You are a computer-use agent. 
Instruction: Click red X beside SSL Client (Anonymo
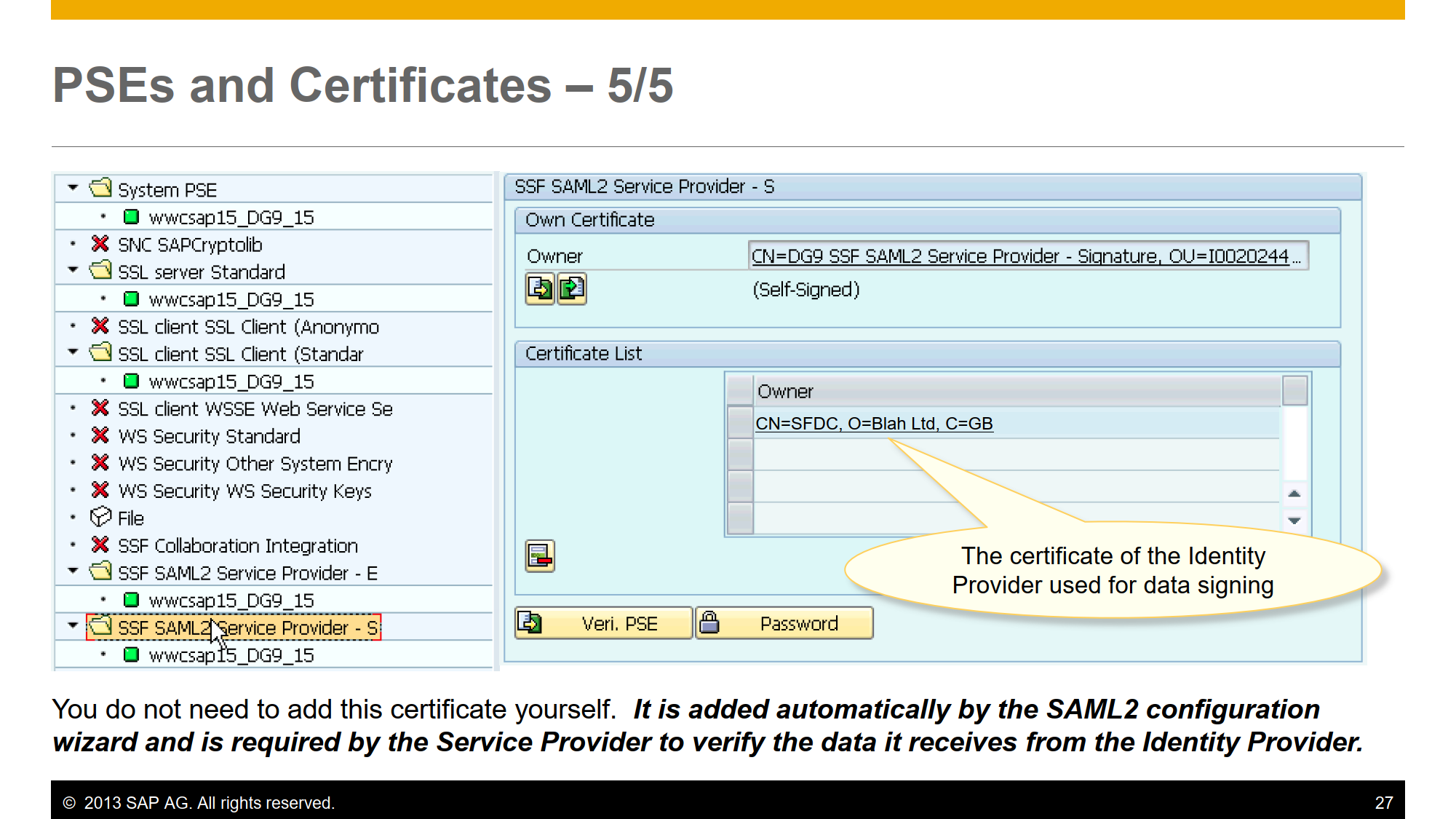pyautogui.click(x=100, y=325)
